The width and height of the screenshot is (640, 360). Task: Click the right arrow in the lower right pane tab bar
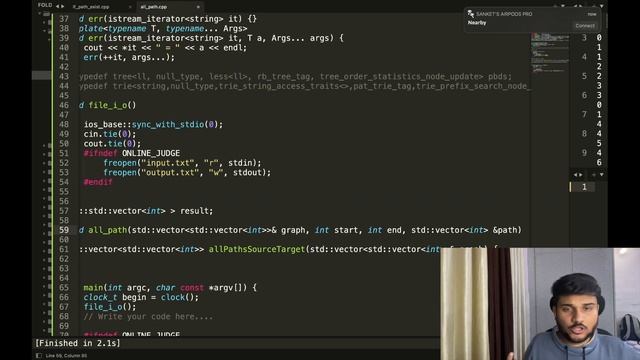[x=580, y=175]
